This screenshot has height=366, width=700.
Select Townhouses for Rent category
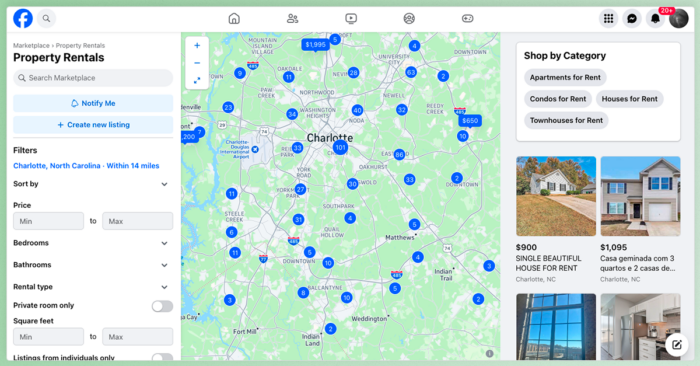point(566,120)
